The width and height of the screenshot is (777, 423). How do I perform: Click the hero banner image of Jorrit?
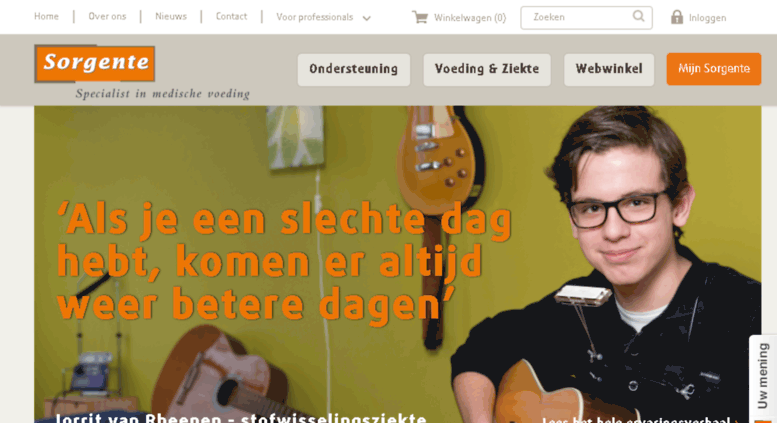click(x=397, y=264)
